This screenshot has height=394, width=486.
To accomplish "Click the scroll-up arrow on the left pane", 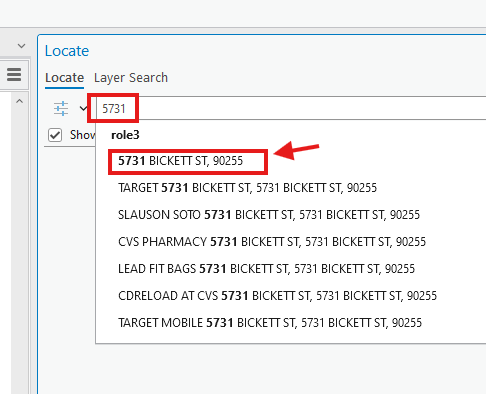I will (x=20, y=101).
